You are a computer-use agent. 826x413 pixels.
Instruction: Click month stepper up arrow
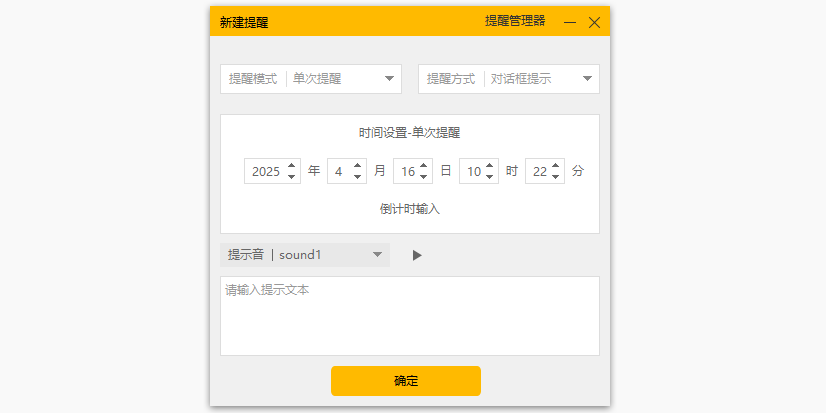[x=358, y=166]
